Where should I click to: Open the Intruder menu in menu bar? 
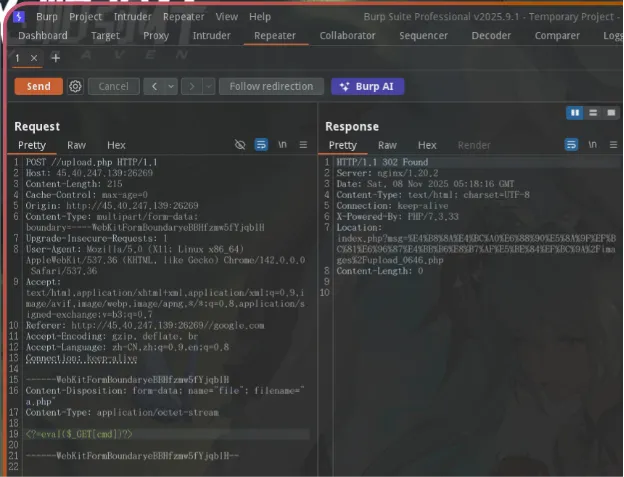[x=133, y=17]
